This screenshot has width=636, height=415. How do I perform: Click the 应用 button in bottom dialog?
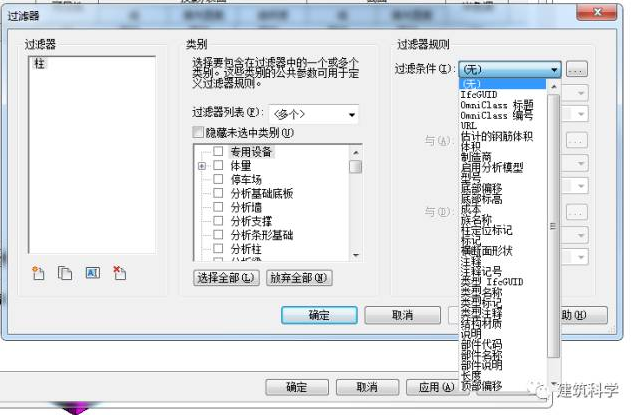(x=429, y=387)
